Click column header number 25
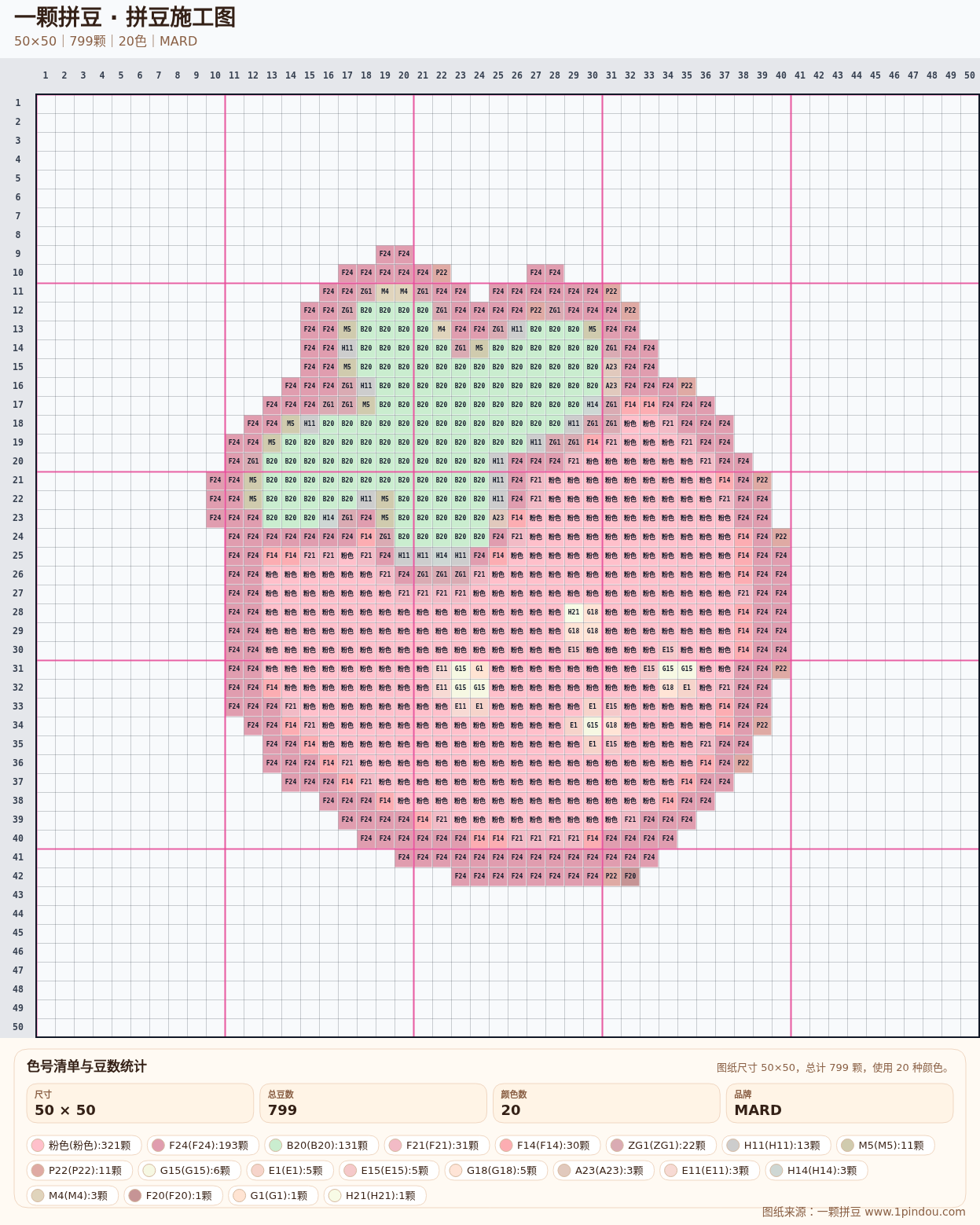The image size is (980, 1225). pyautogui.click(x=498, y=75)
